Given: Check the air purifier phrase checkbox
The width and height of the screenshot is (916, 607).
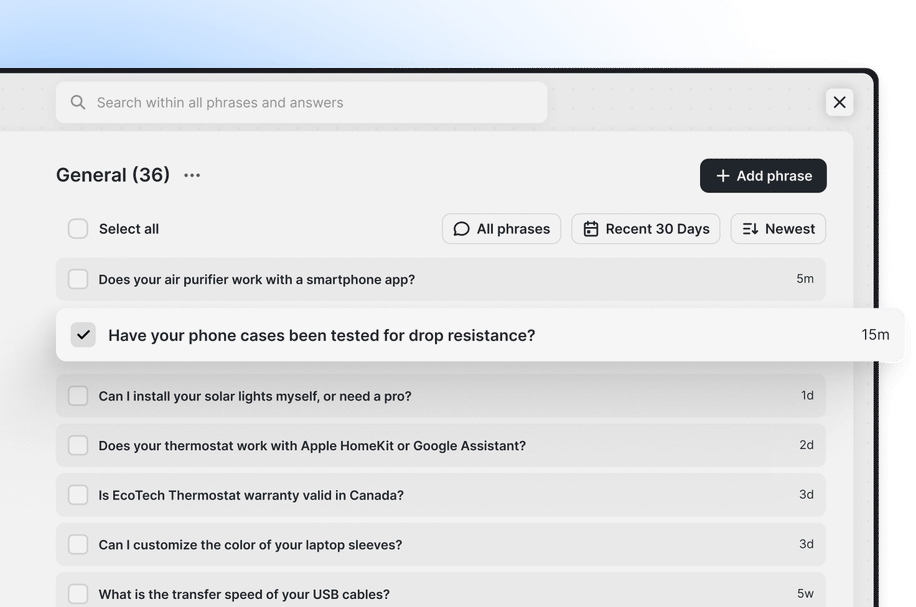Looking at the screenshot, I should pos(78,280).
